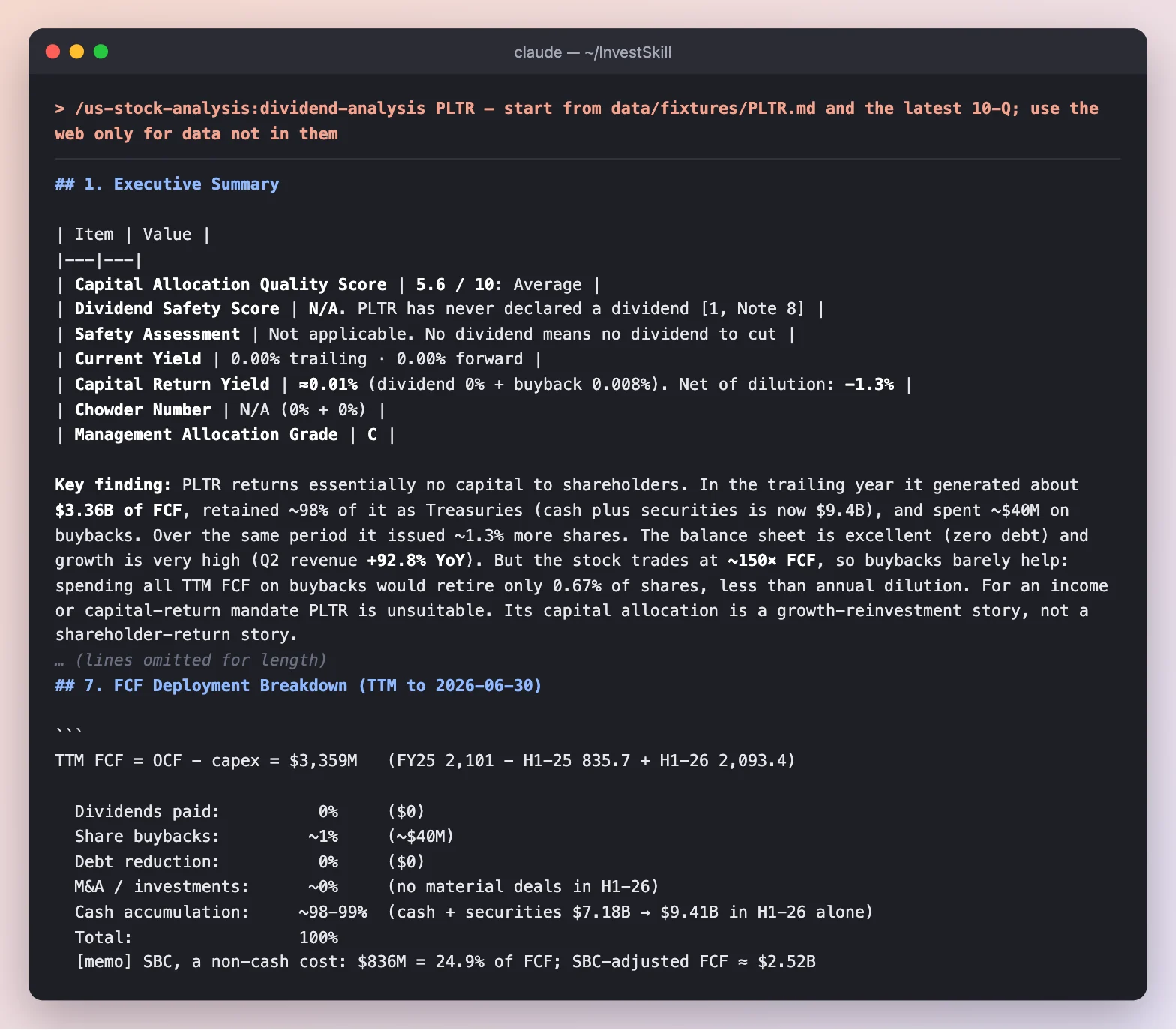Click the '(lines omitted for length)' note
Image resolution: width=1176 pixels, height=1030 pixels.
tap(201, 660)
